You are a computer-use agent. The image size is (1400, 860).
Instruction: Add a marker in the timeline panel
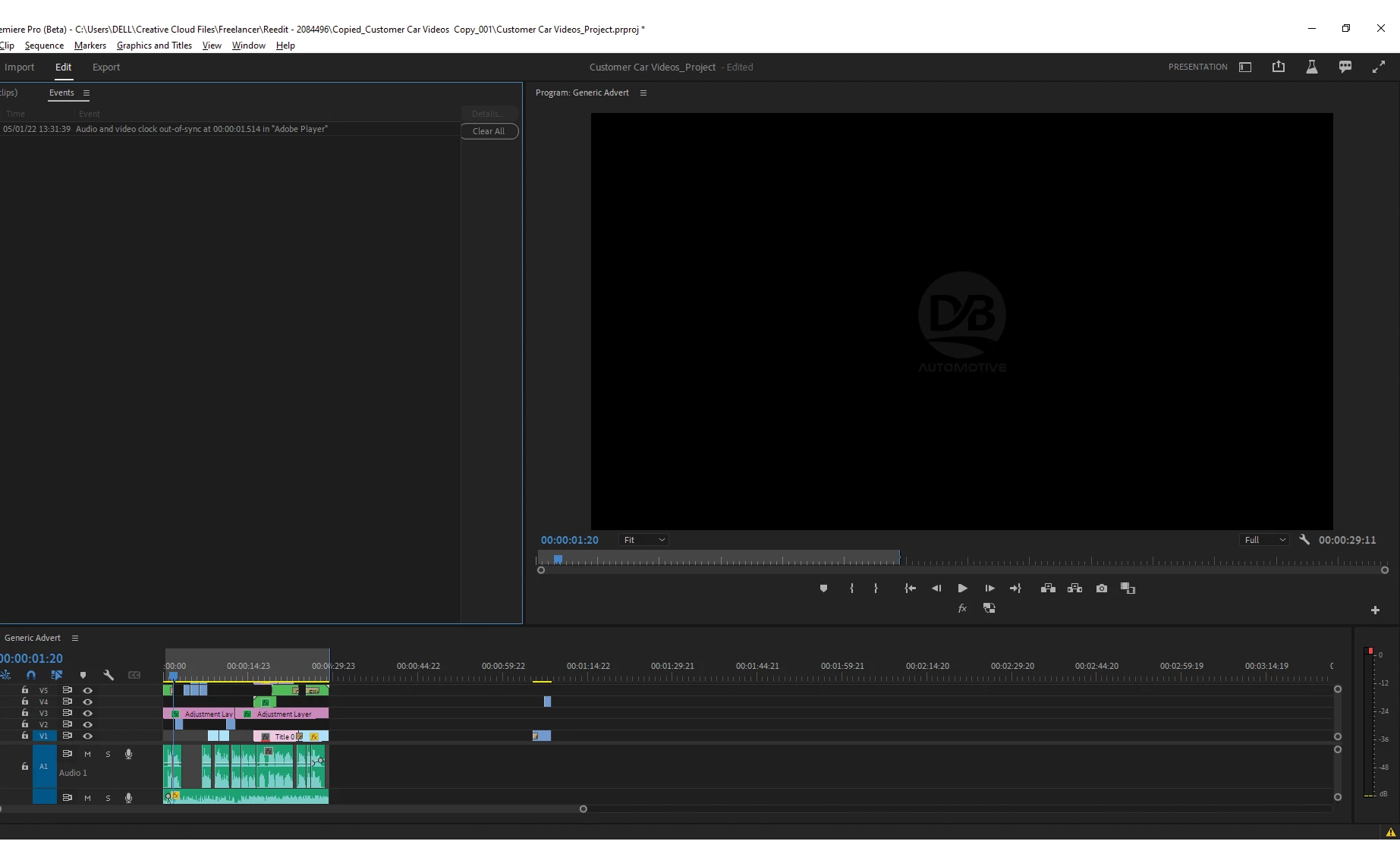83,675
